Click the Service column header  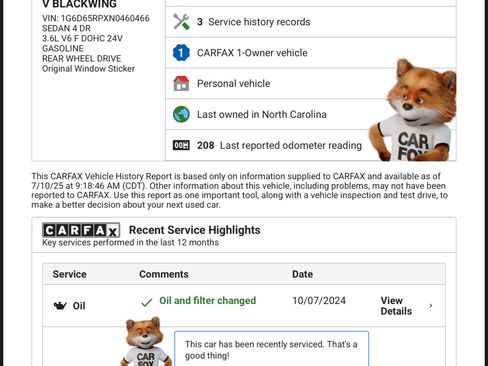[69, 274]
